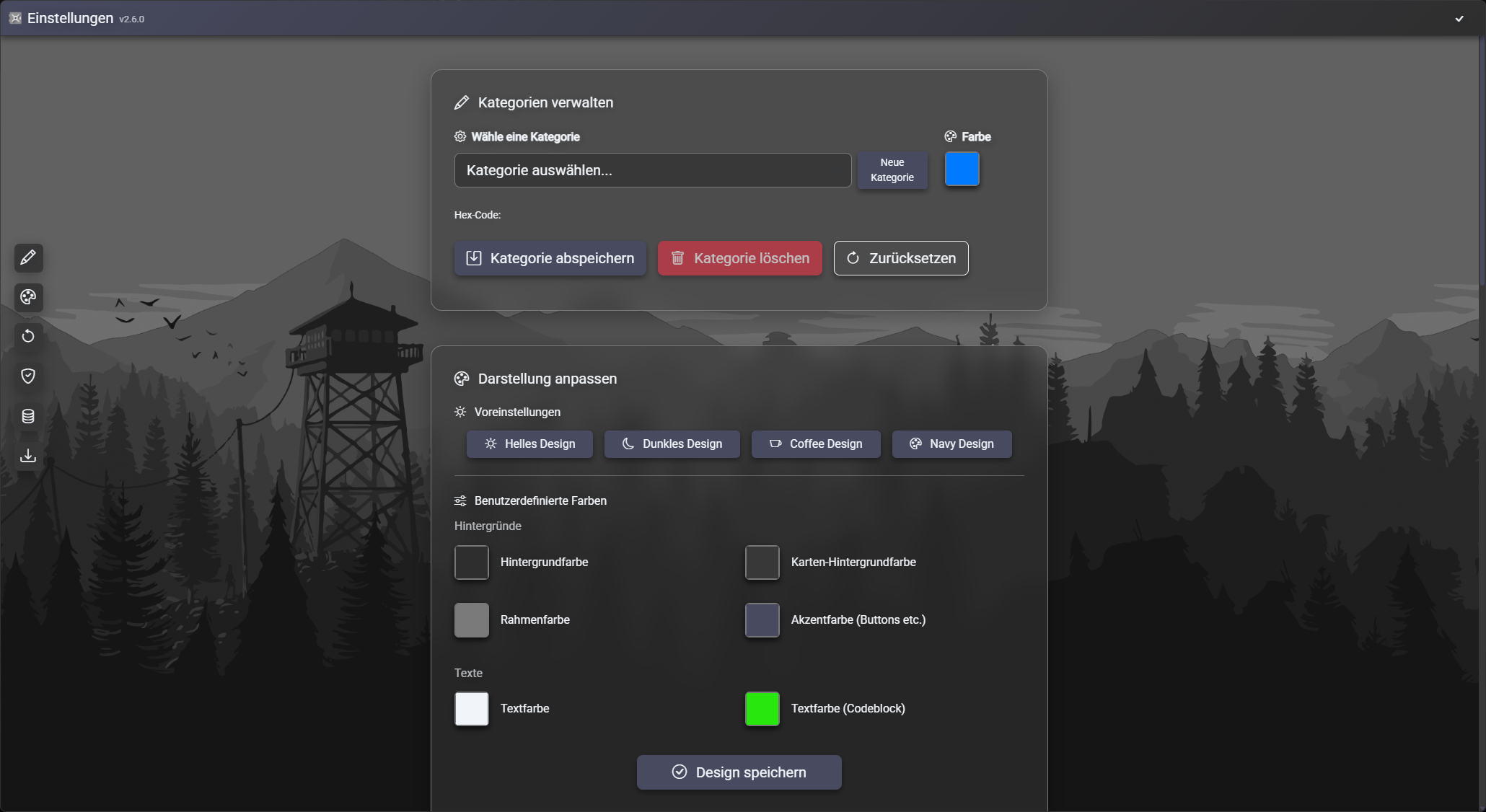Click the checkmark icon in title bar
Viewport: 1486px width, 812px height.
pos(1459,19)
